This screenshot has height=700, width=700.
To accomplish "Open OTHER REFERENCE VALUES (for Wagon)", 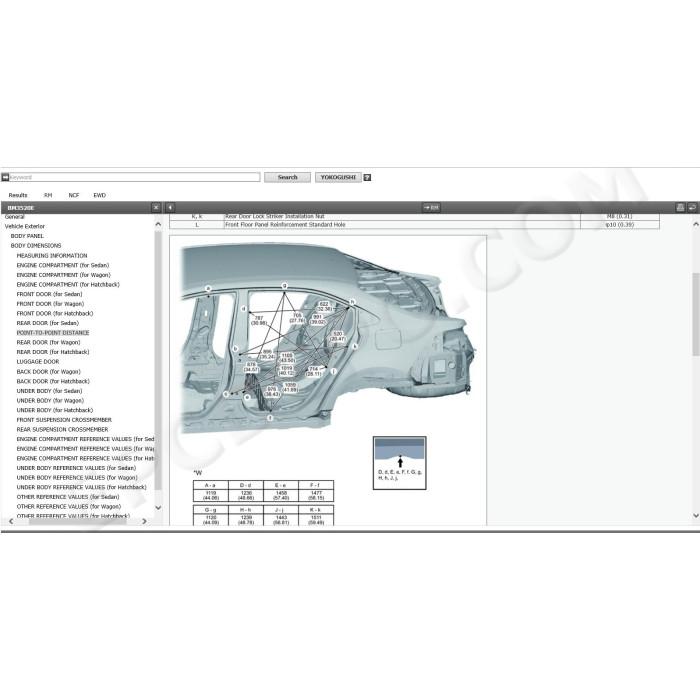I will (69, 507).
